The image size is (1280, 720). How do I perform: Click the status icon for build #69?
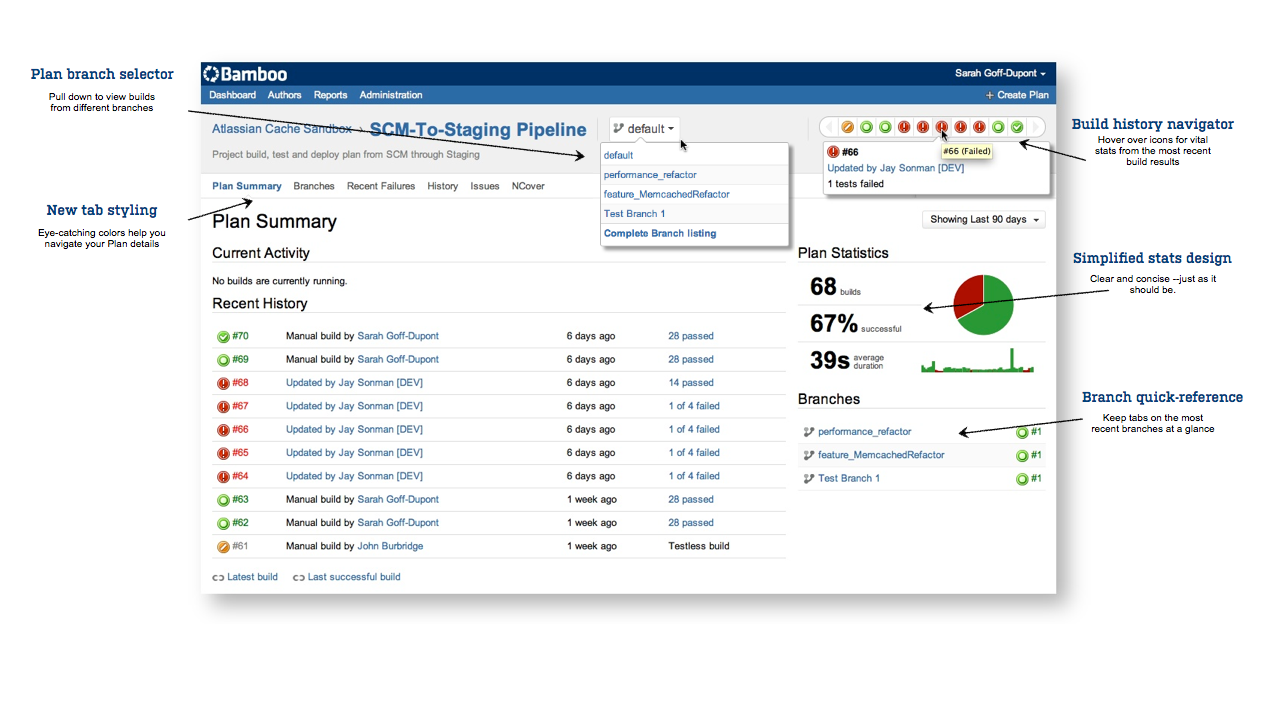tap(223, 360)
